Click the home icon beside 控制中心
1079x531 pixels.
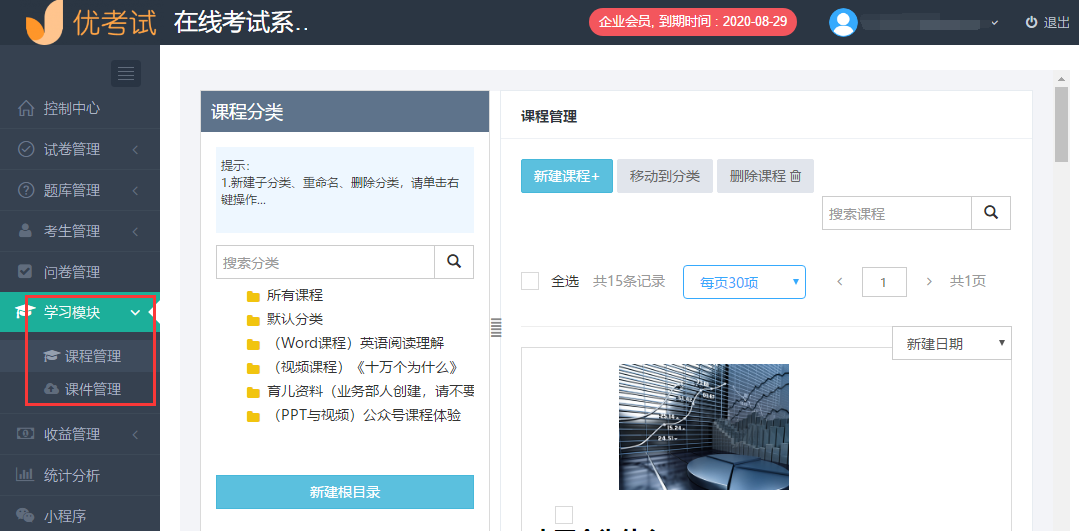click(25, 108)
